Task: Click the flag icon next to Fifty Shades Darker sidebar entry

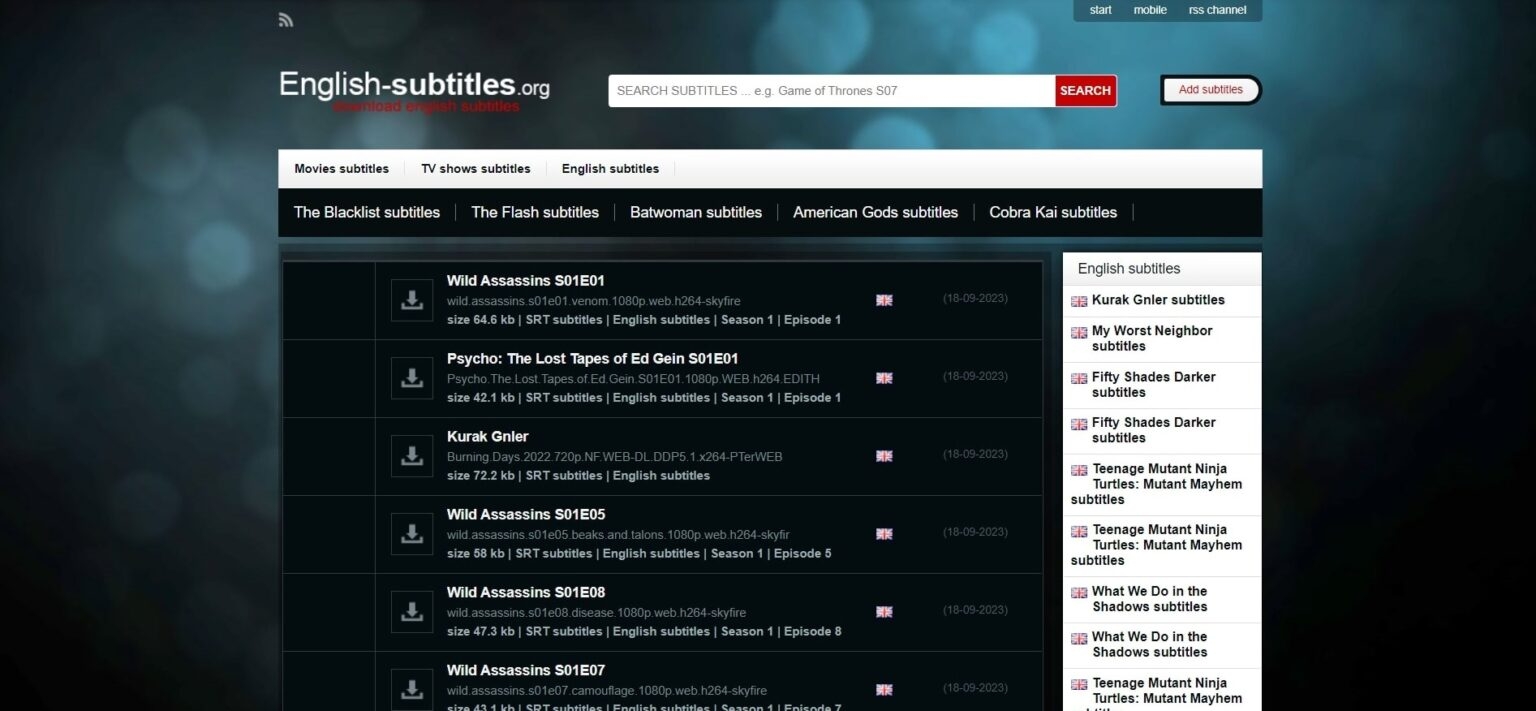Action: coord(1079,379)
